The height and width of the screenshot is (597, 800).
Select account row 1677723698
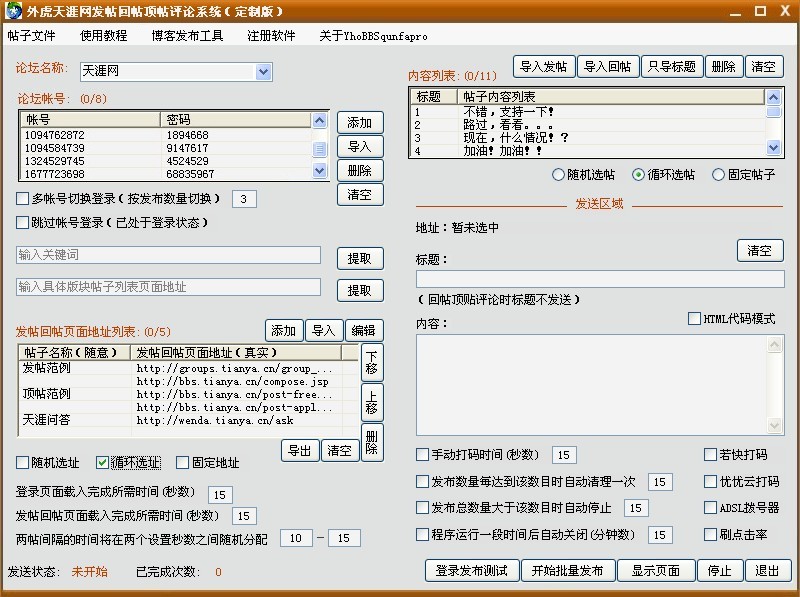click(167, 174)
